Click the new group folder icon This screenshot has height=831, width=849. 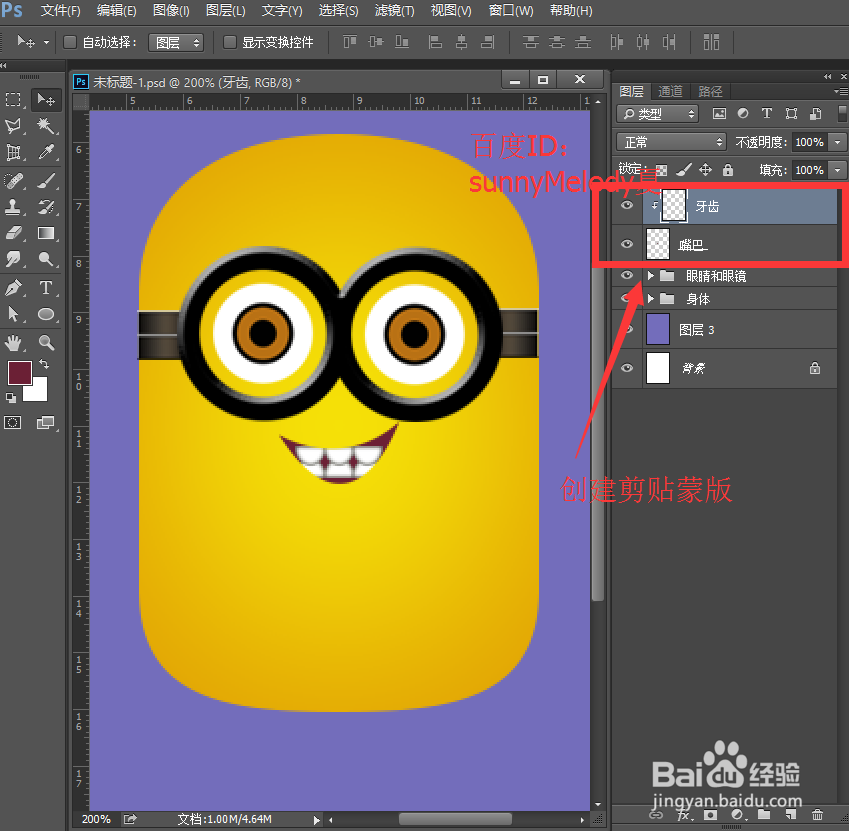click(x=764, y=815)
